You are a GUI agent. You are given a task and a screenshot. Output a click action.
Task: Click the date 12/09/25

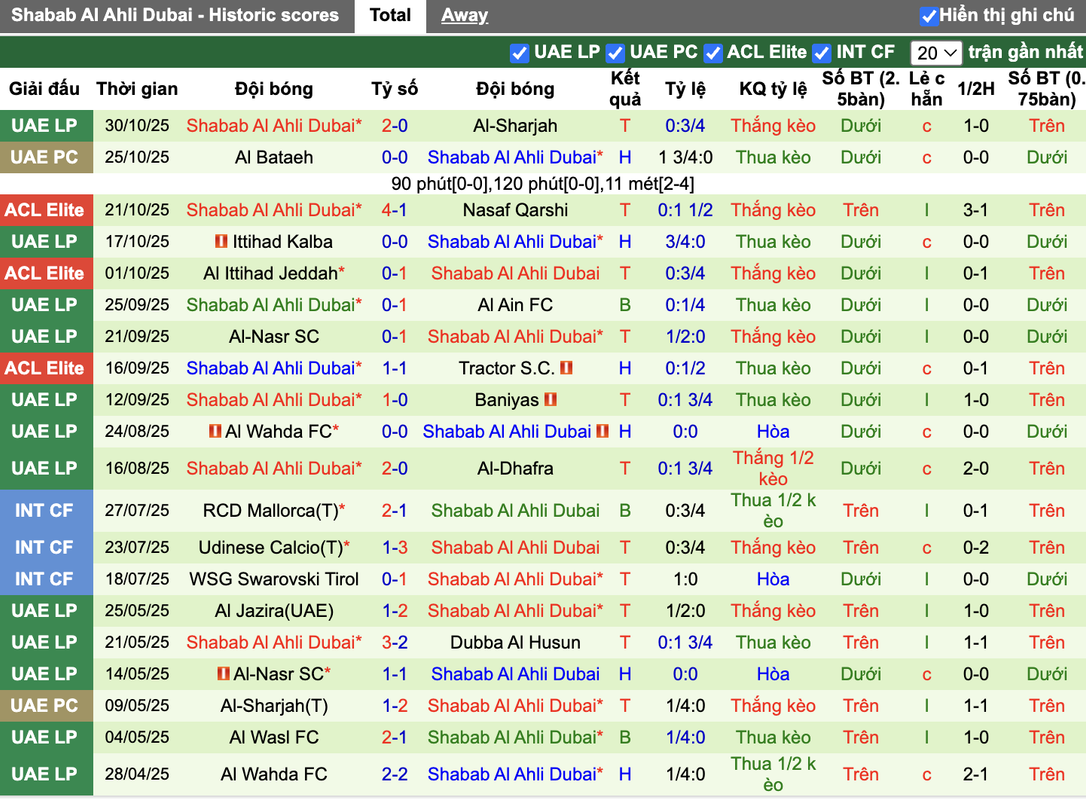[x=137, y=400]
